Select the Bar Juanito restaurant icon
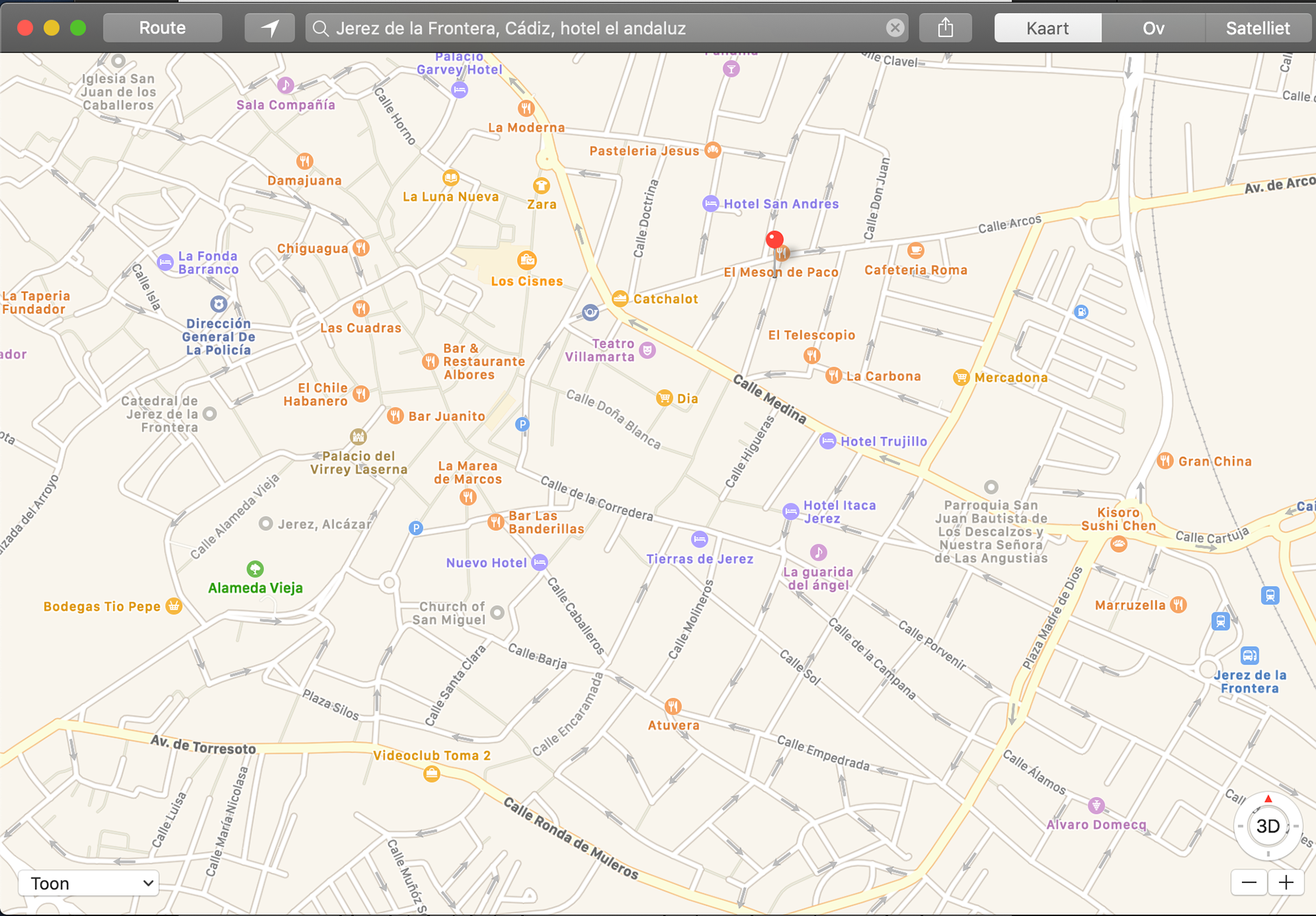Image resolution: width=1316 pixels, height=916 pixels. [395, 416]
